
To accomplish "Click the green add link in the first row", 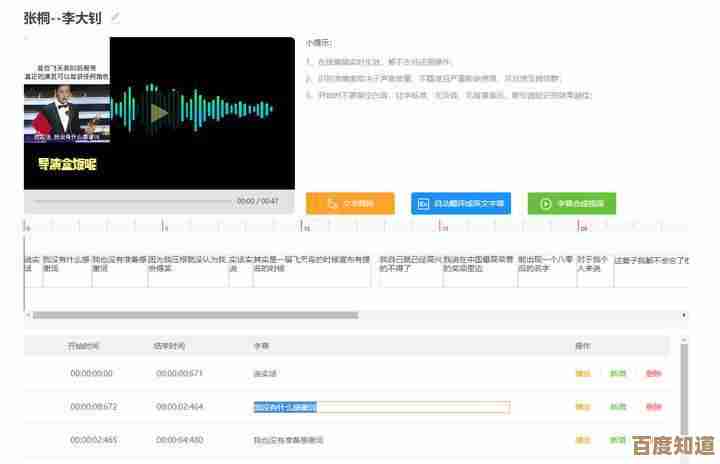I will tap(618, 373).
